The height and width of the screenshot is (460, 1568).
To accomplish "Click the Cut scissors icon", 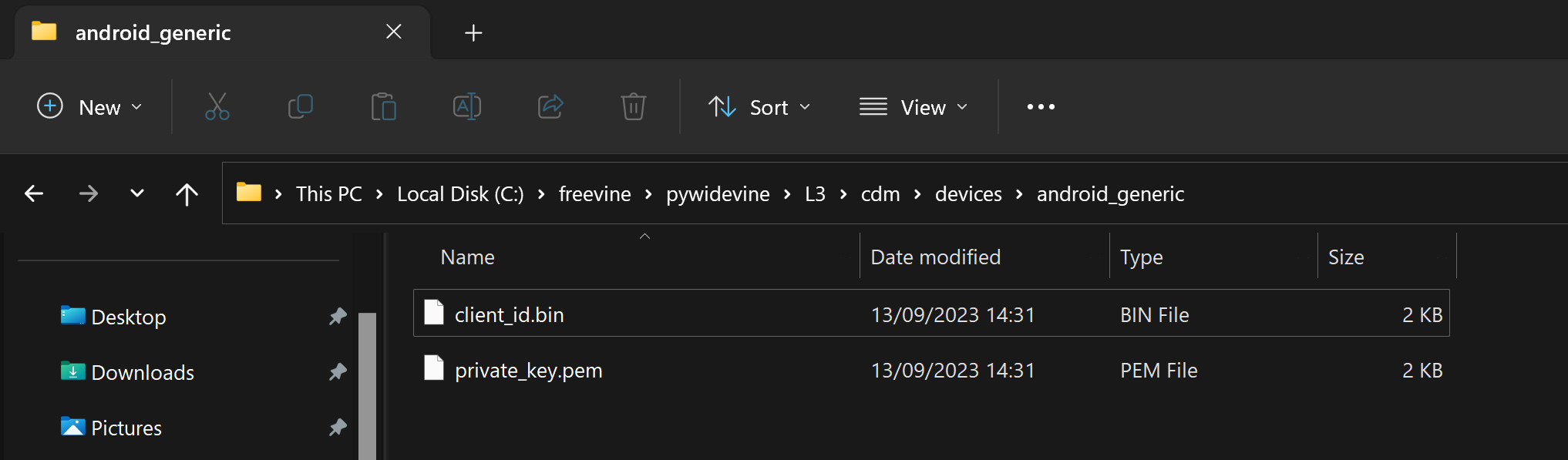I will [217, 106].
